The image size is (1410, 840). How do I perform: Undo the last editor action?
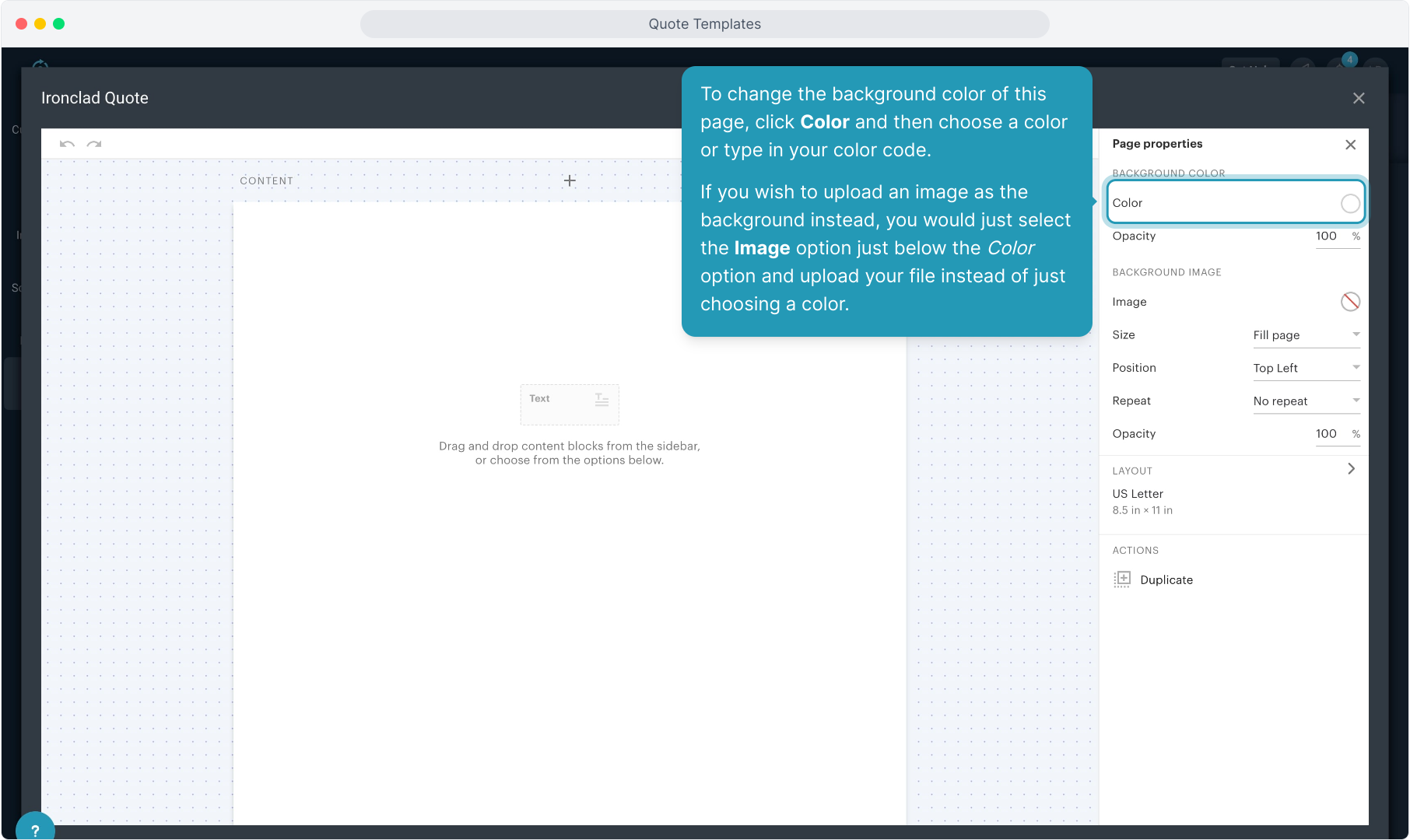pyautogui.click(x=67, y=144)
